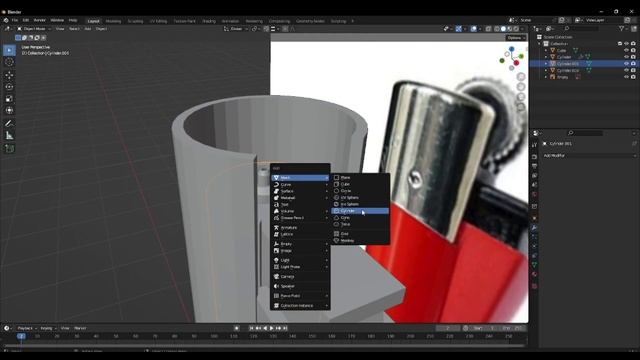Open the Image submenu in Add menu
The height and width of the screenshot is (360, 640).
click(x=300, y=251)
